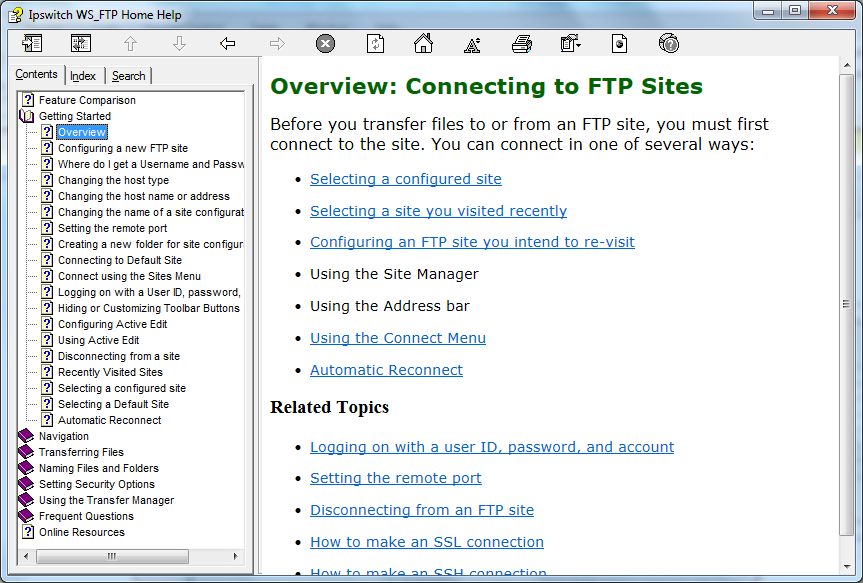This screenshot has height=583, width=863.
Task: Follow How to make an SSL connection link
Action: pyautogui.click(x=427, y=542)
